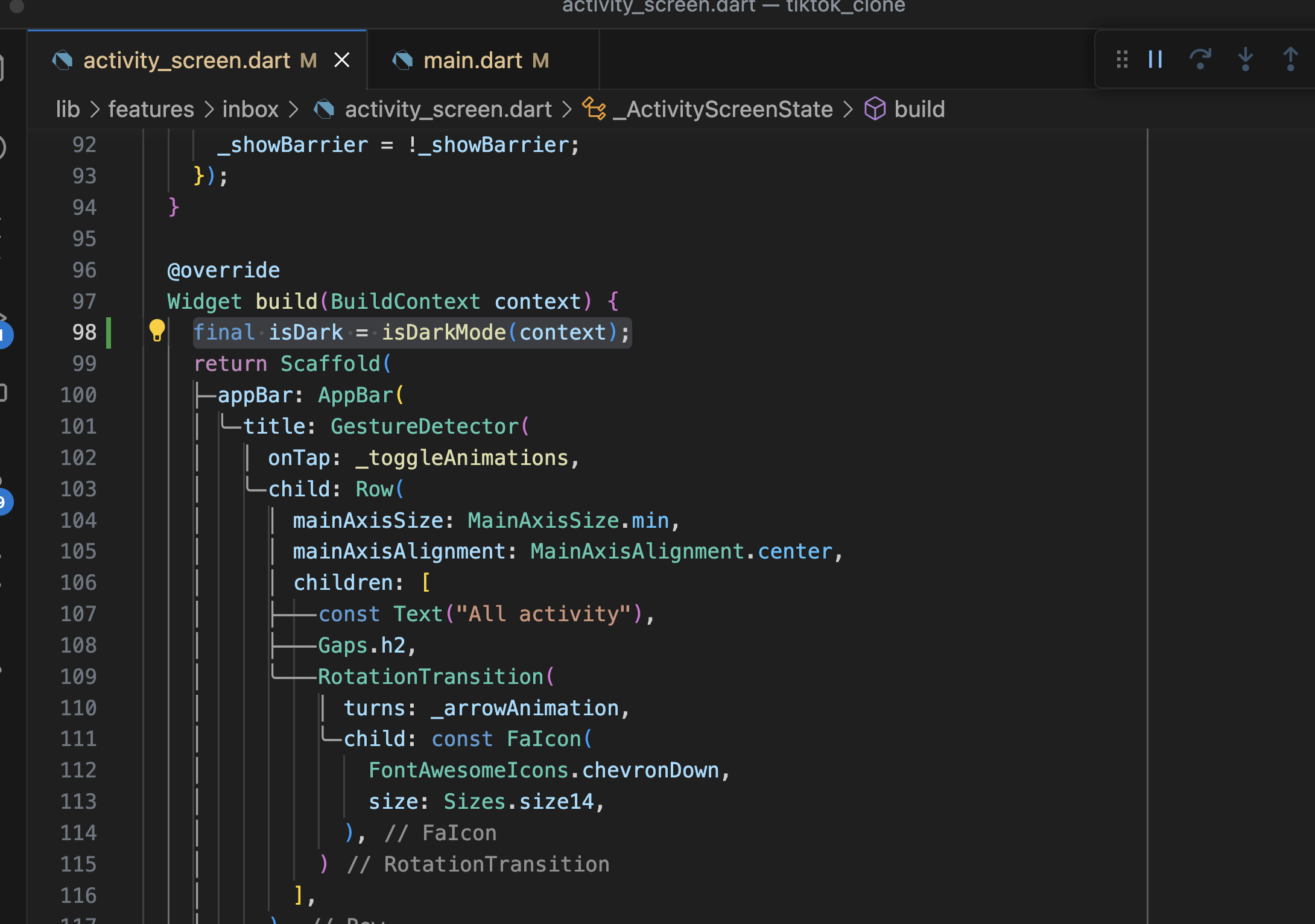Click the Step Into debug arrow

(x=1245, y=60)
